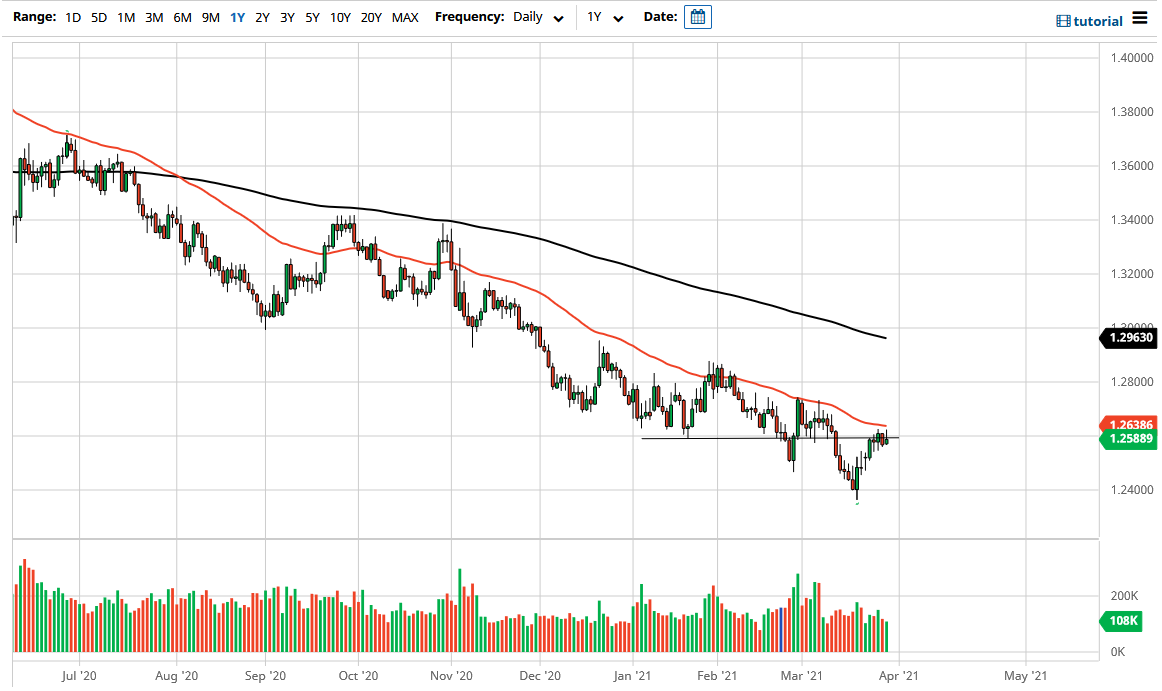Click the 20Y range button
1162x691 pixels.
coord(368,17)
